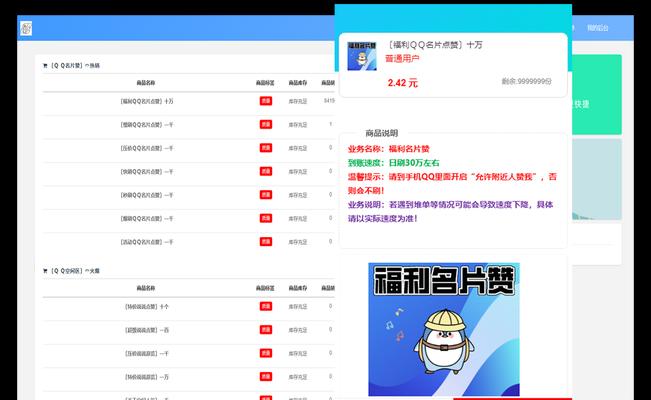Open the [福利QQ名片点赞] 十万 product row
This screenshot has height=400, width=651.
point(188,101)
